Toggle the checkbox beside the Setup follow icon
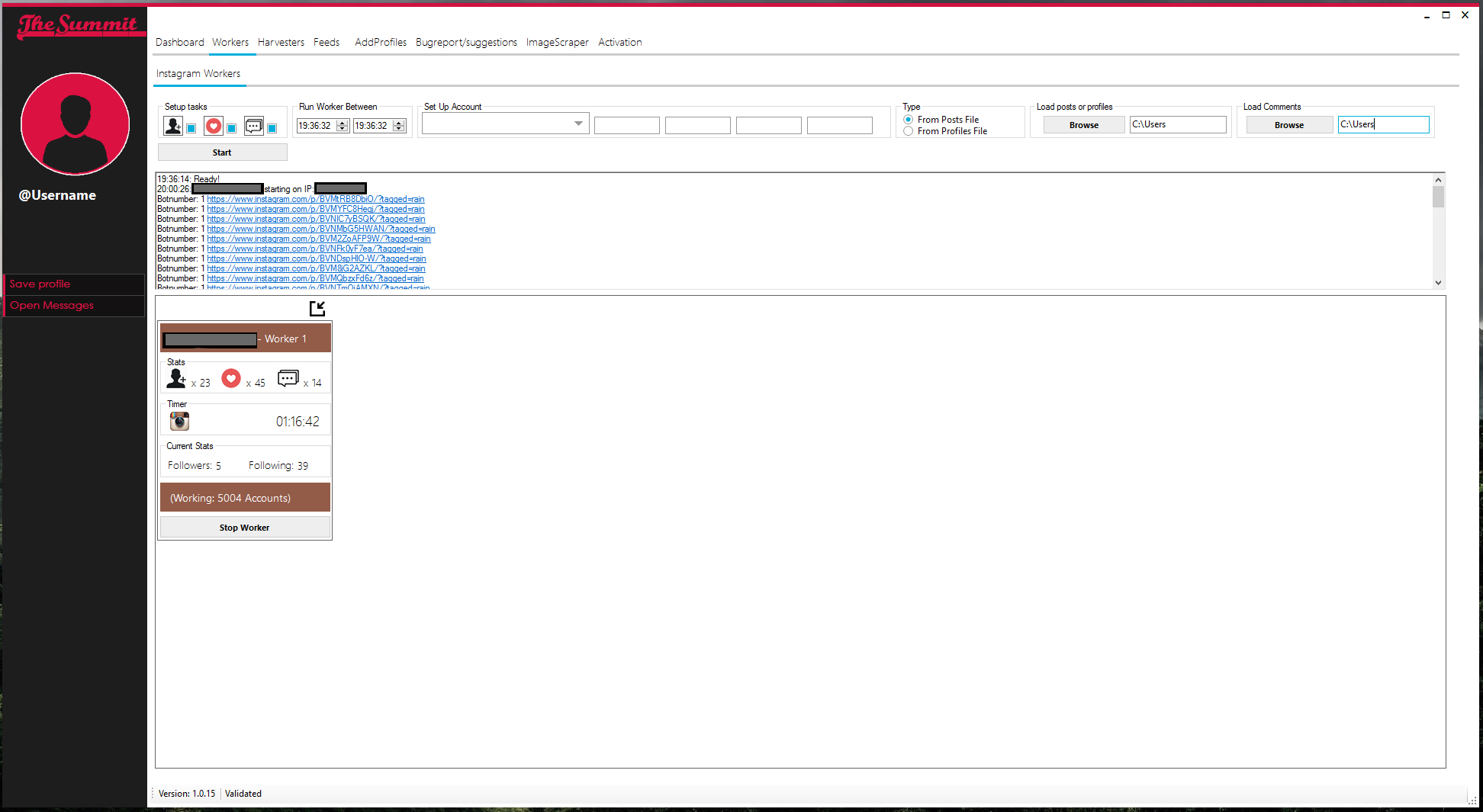 coord(191,128)
